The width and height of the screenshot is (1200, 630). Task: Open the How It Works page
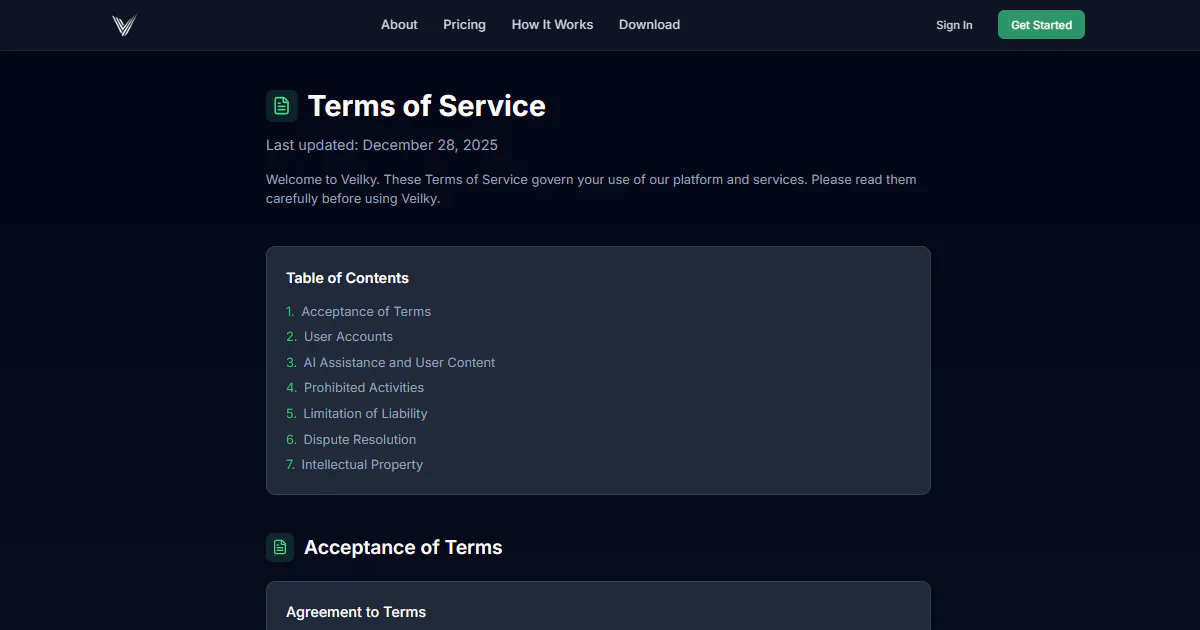coord(553,25)
